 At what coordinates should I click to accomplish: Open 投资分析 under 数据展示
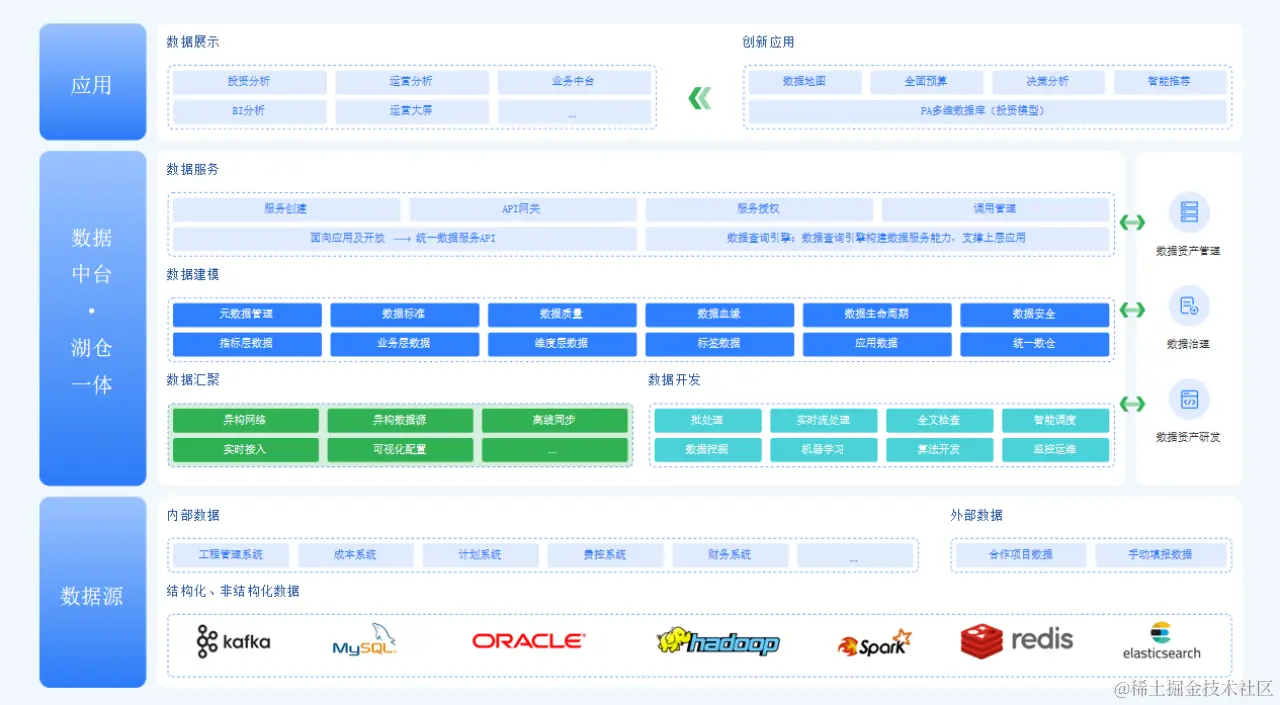[248, 81]
